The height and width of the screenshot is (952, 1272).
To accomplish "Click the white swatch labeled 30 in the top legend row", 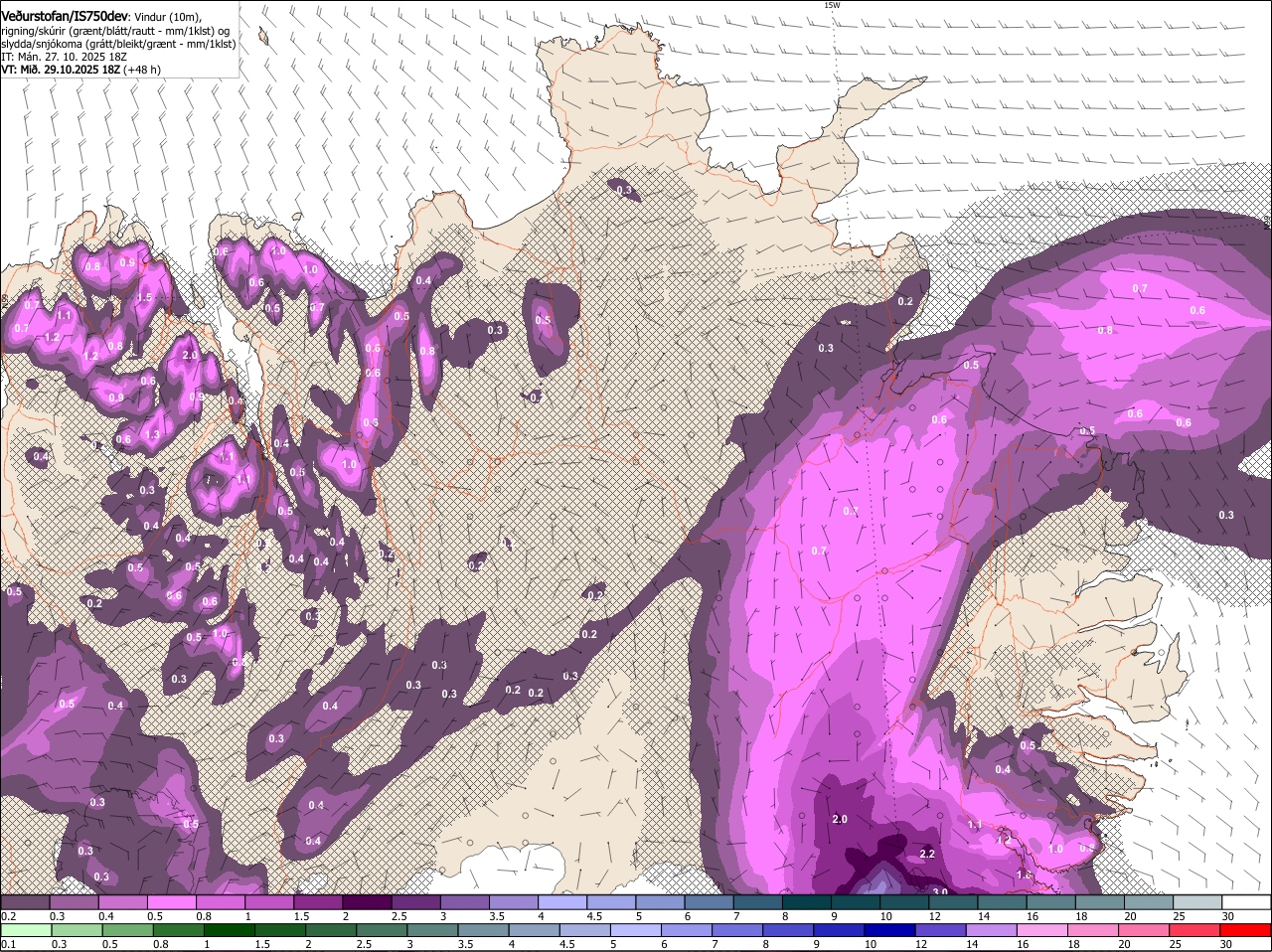I will click(x=1245, y=902).
